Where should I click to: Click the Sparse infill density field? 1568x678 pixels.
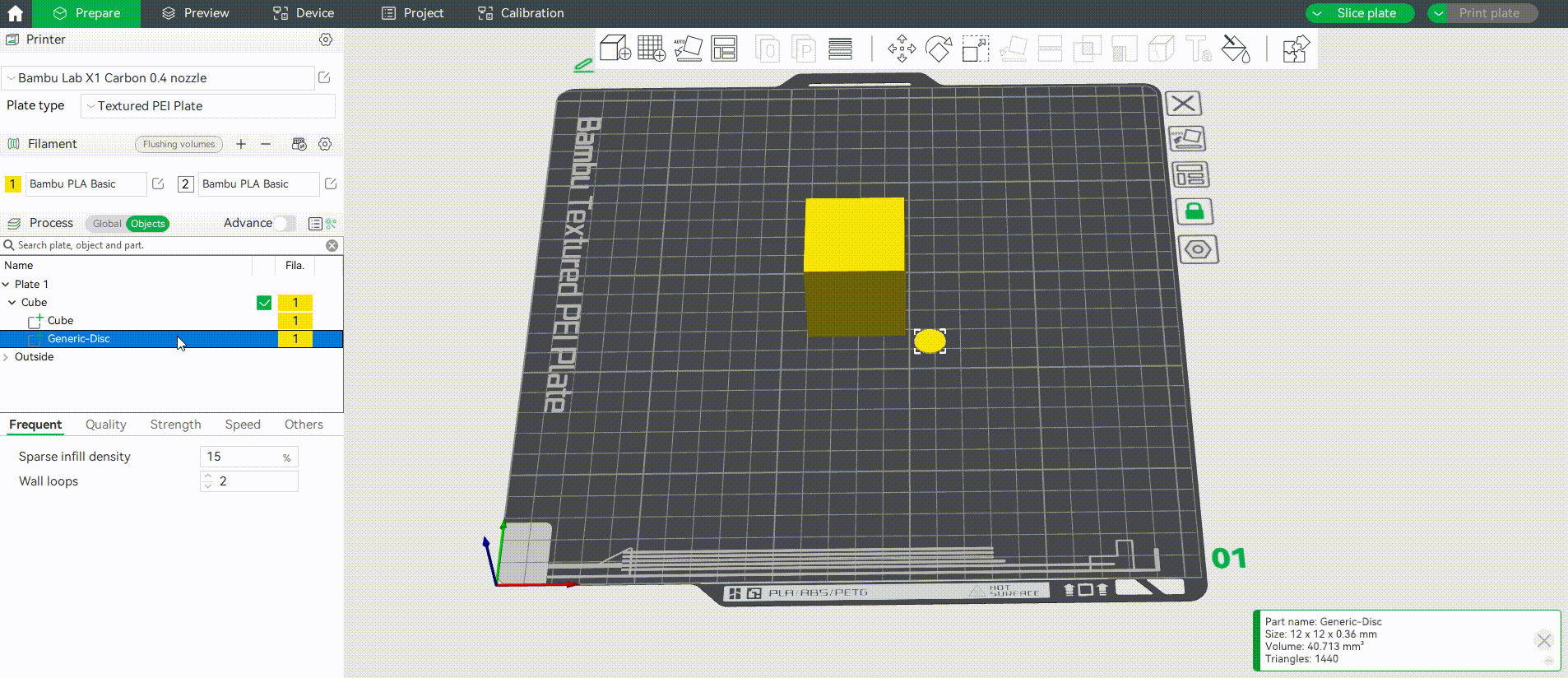[x=248, y=457]
